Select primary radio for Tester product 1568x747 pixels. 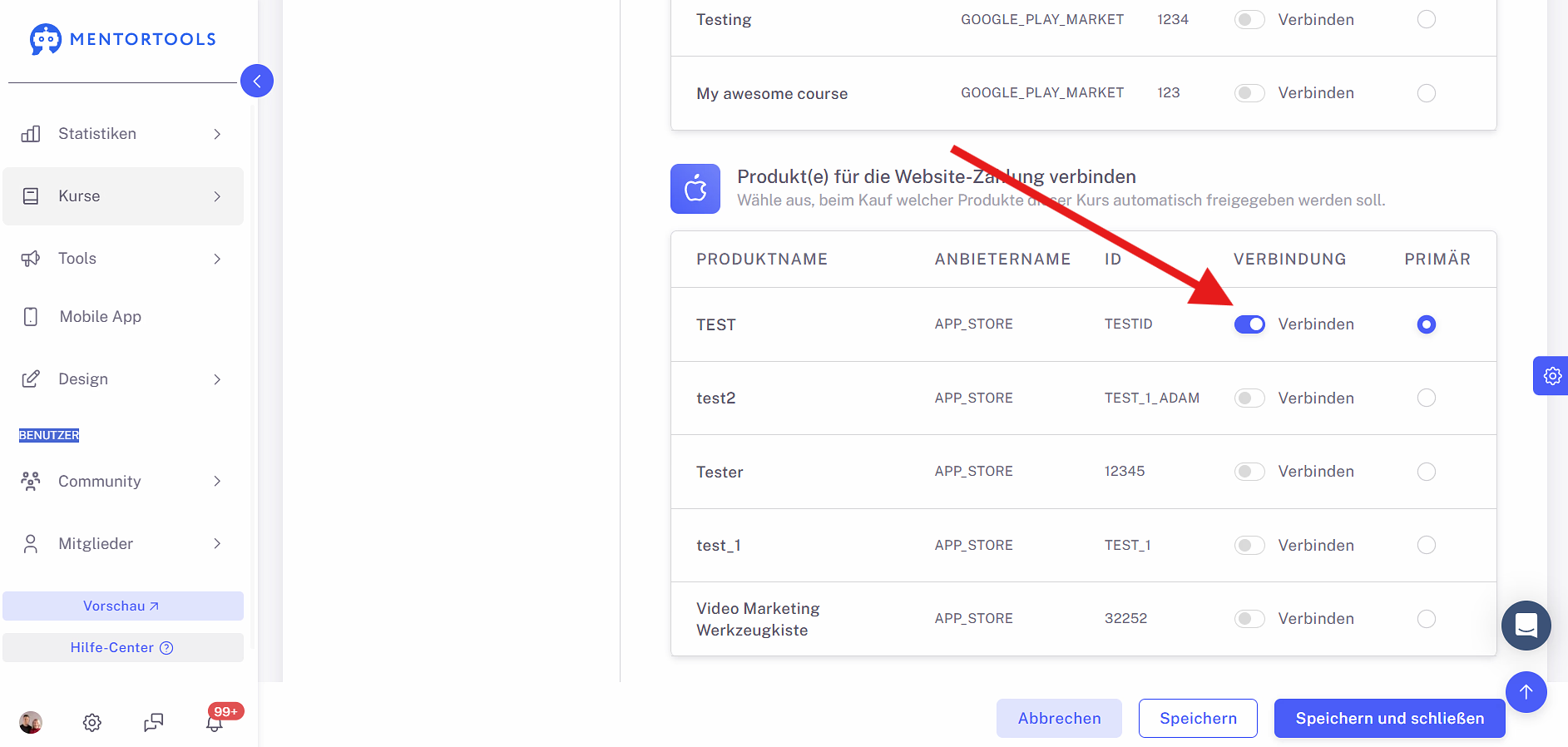coord(1426,472)
